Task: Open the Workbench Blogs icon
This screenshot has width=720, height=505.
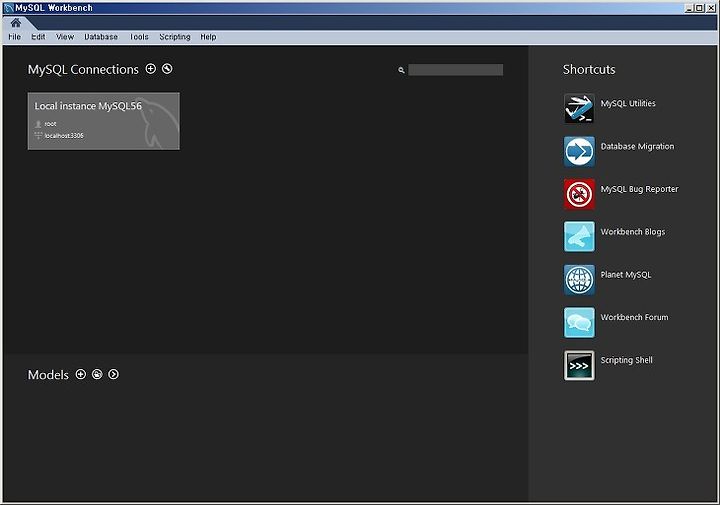Action: point(579,237)
